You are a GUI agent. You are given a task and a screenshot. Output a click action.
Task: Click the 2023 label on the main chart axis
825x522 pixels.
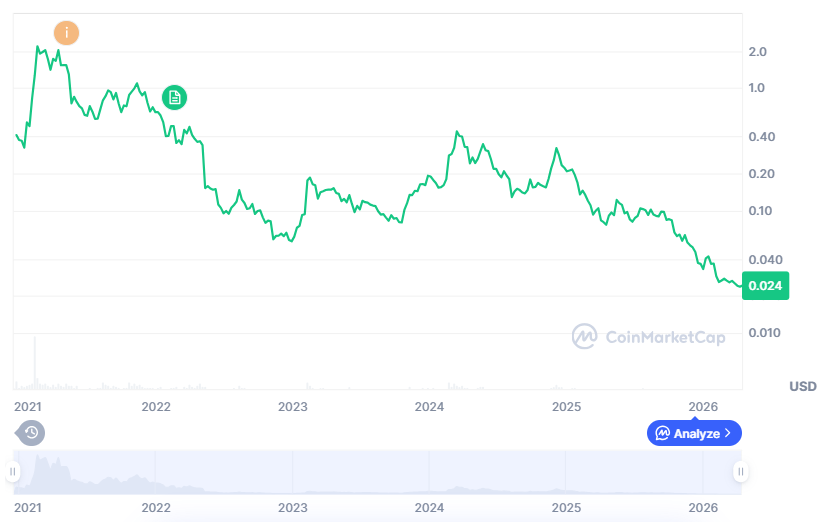tap(293, 407)
